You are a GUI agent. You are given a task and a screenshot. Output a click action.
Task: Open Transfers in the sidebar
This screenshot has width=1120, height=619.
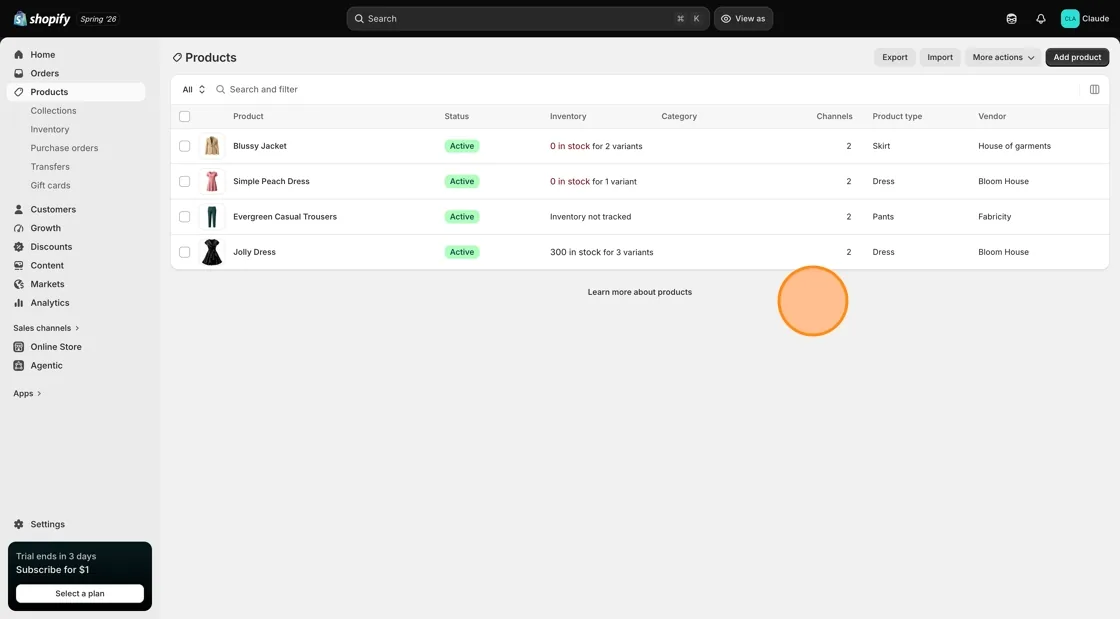[x=50, y=166]
